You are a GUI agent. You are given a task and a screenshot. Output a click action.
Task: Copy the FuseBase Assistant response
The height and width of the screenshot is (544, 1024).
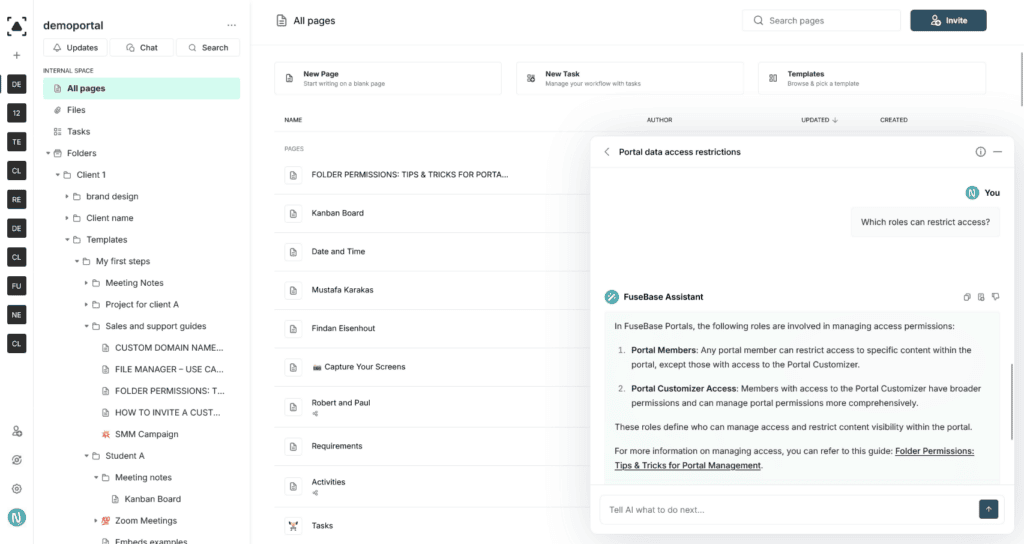click(x=967, y=296)
